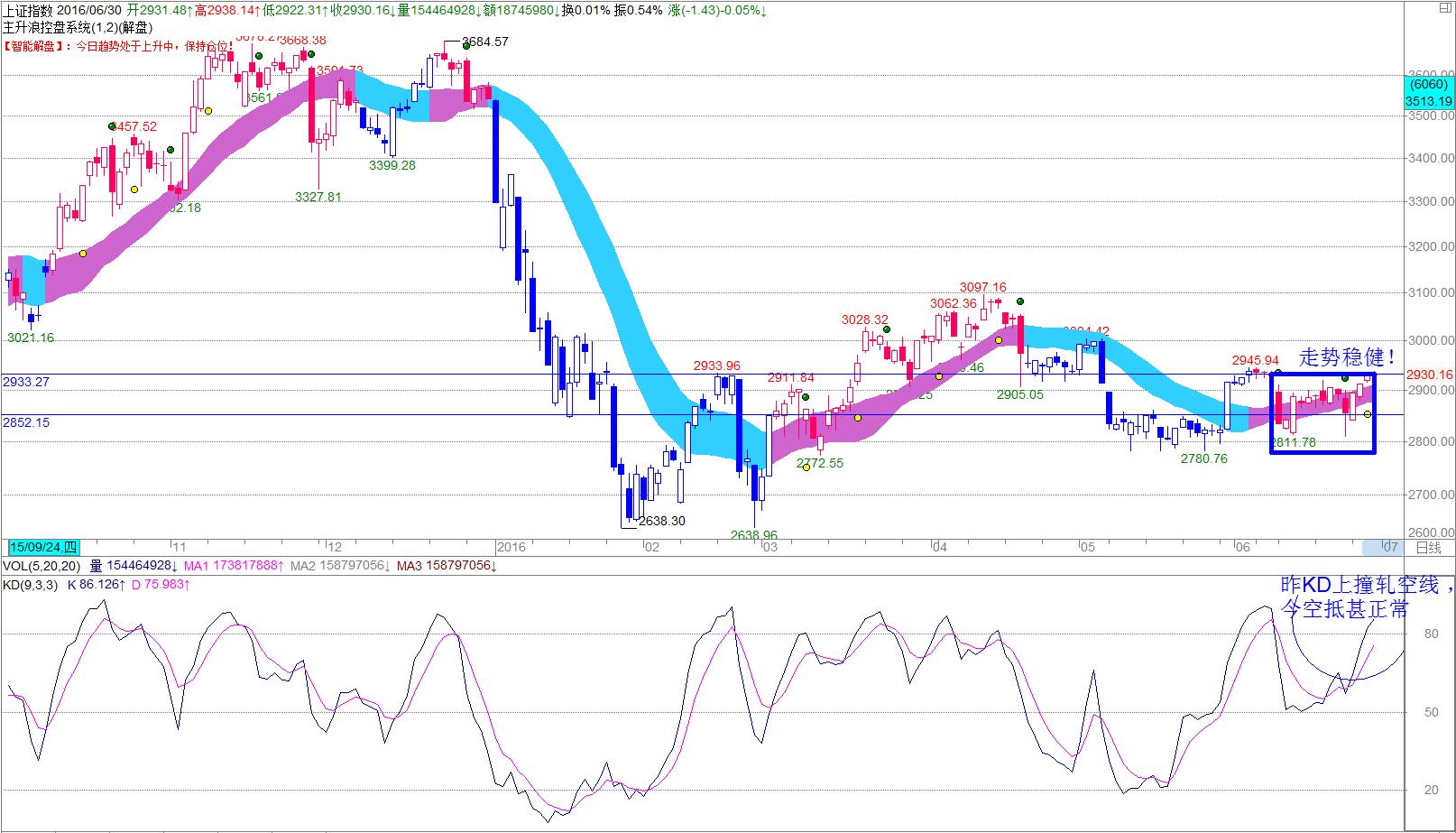Click the 2852.15 horizontal line label
Image resolution: width=1456 pixels, height=833 pixels.
click(x=26, y=422)
